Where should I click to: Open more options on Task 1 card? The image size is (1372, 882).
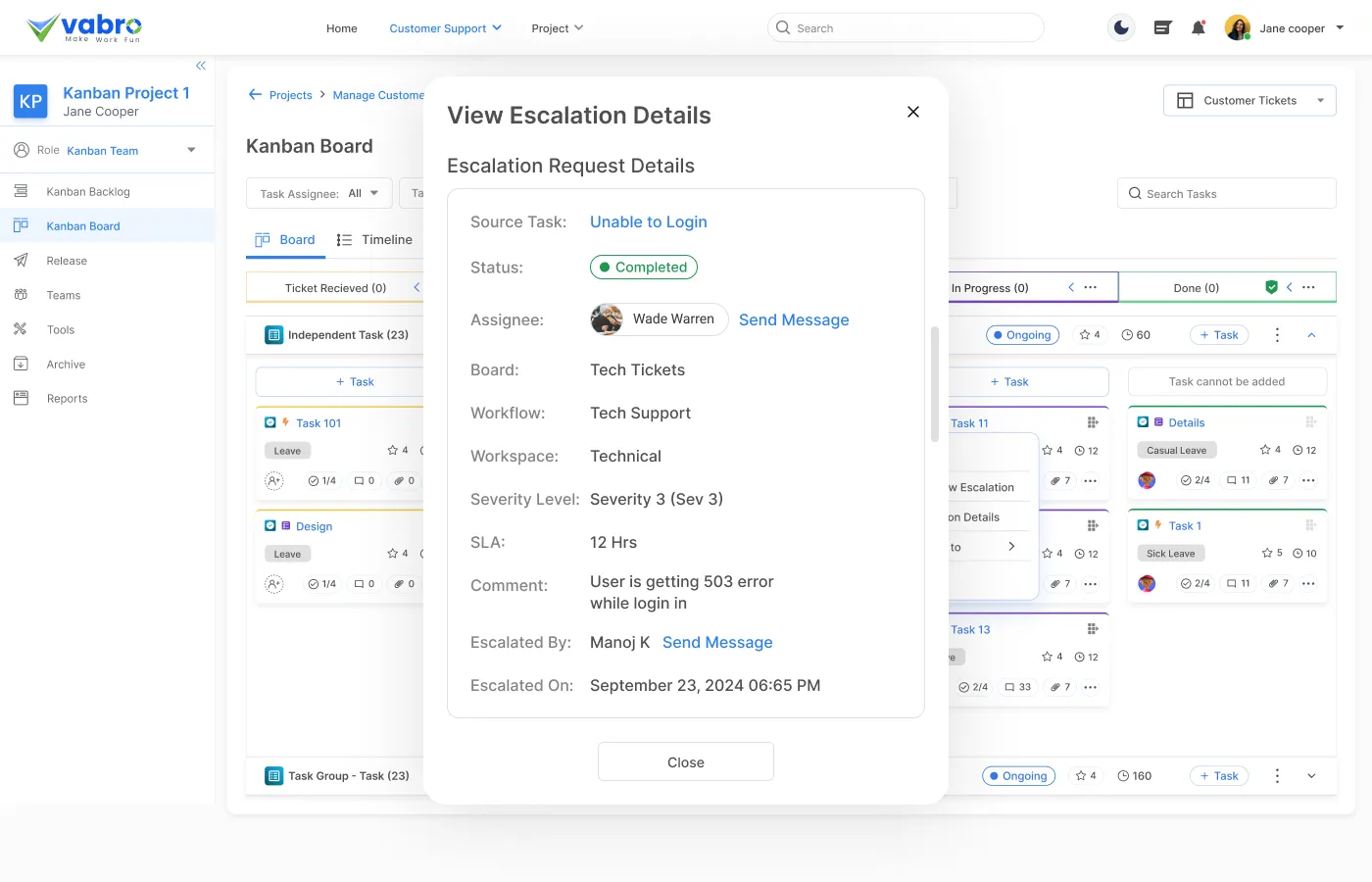[x=1308, y=583]
